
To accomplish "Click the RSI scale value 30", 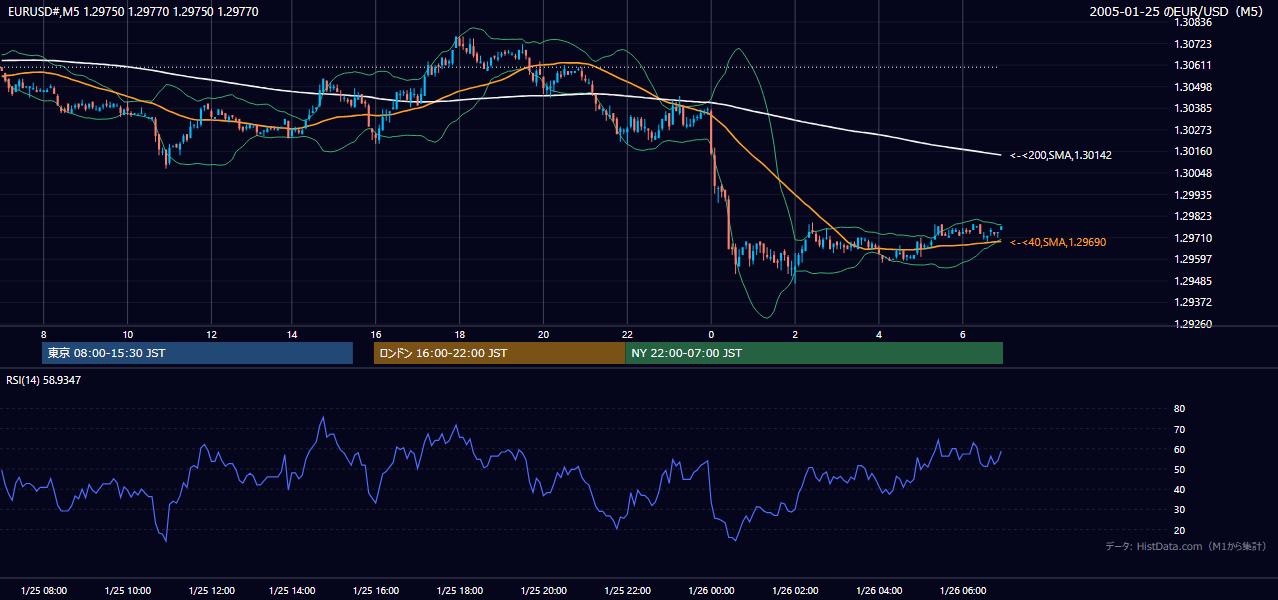I will pyautogui.click(x=1179, y=510).
